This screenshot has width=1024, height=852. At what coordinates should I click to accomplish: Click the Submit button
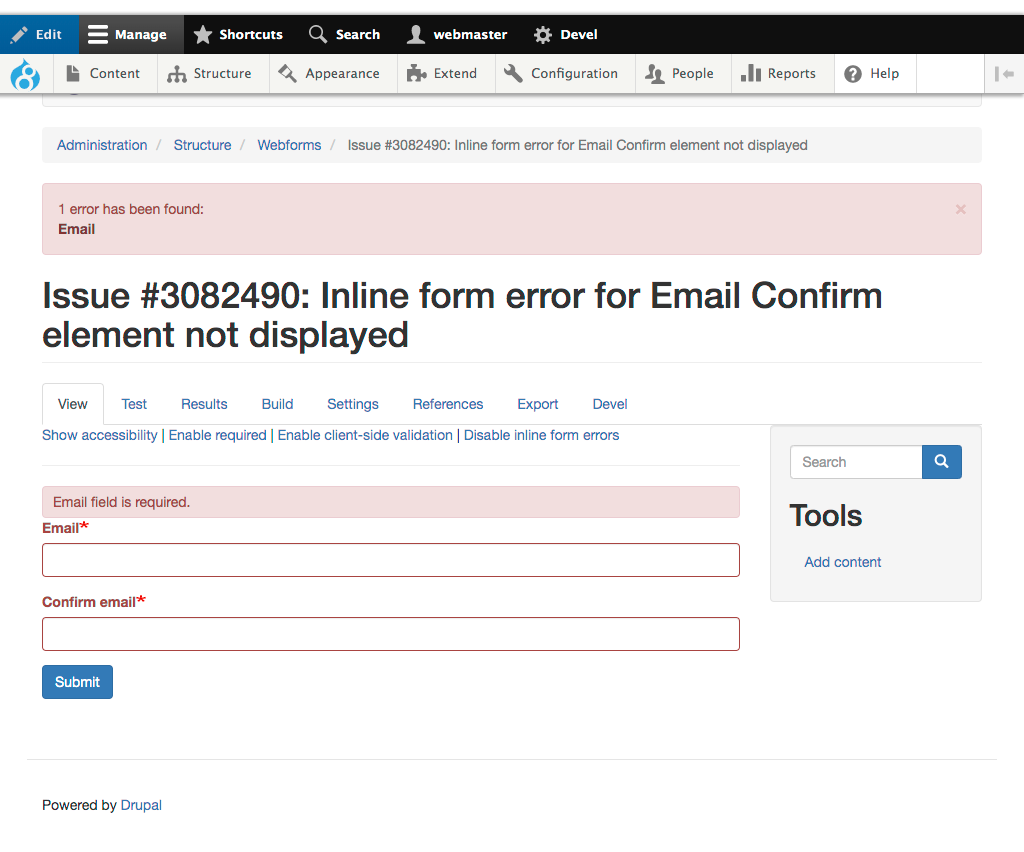pyautogui.click(x=77, y=682)
